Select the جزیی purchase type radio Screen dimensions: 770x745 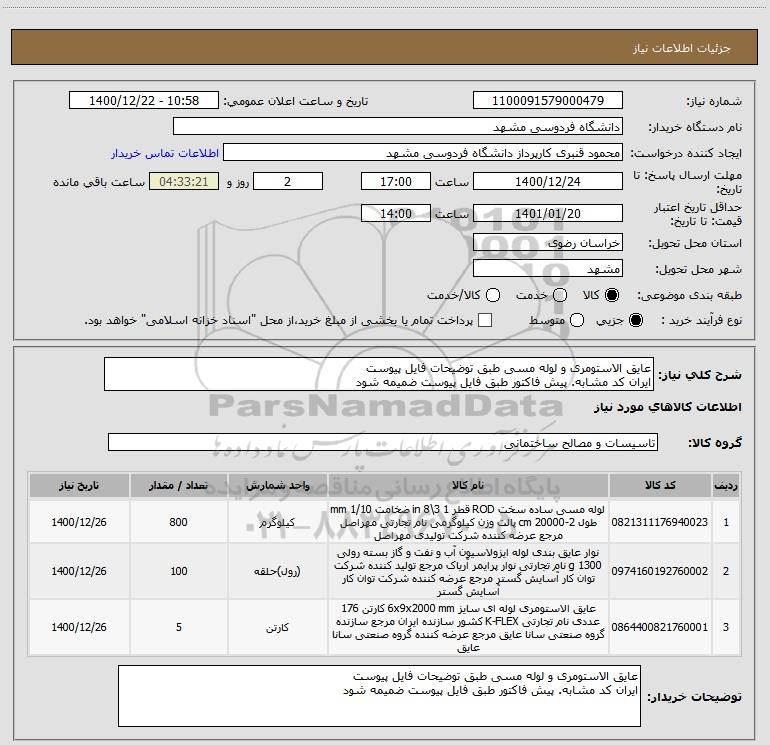click(635, 320)
